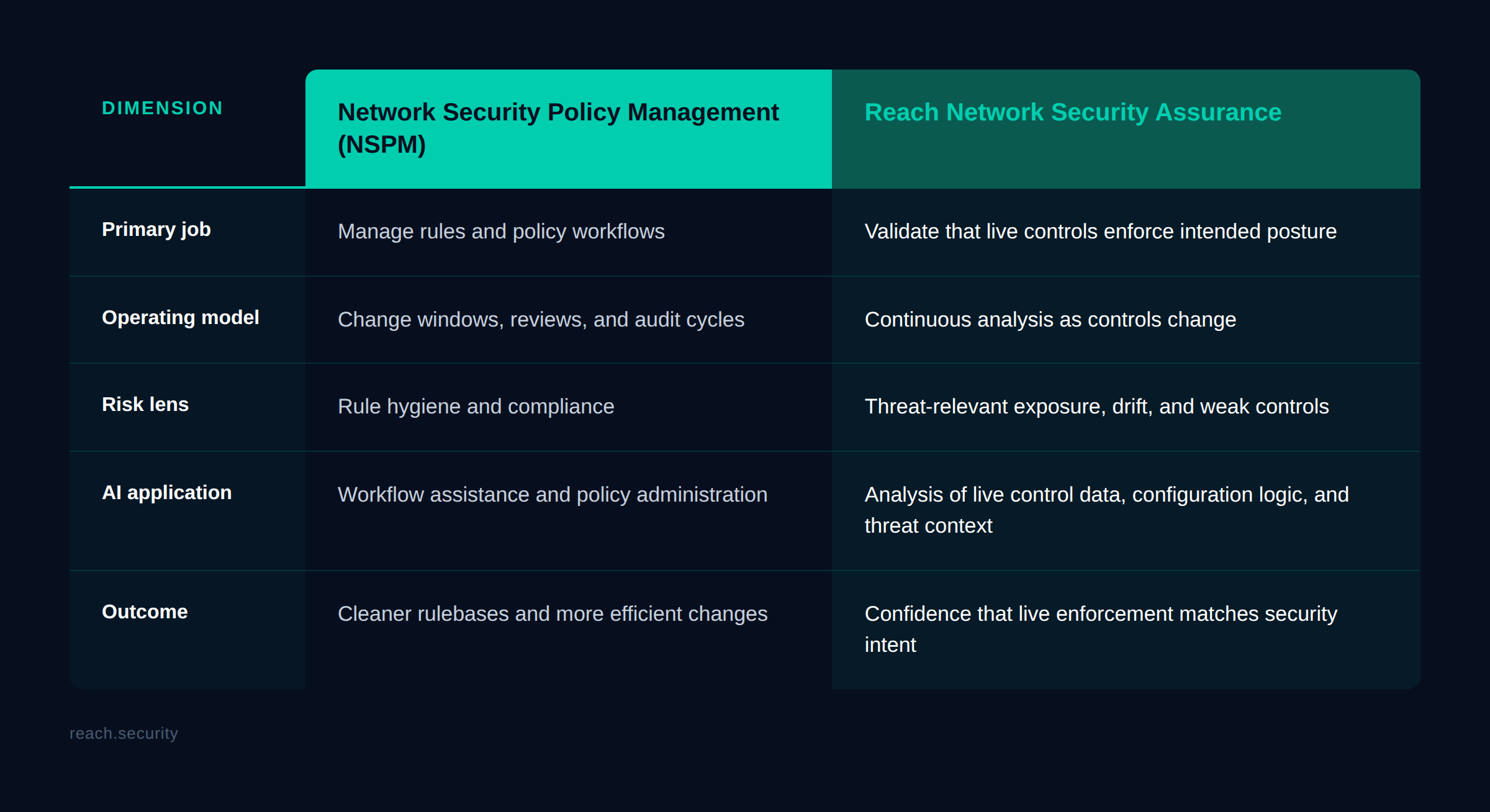Click the Risk lens row label
Screen dimensions: 1490x812
[x=145, y=404]
